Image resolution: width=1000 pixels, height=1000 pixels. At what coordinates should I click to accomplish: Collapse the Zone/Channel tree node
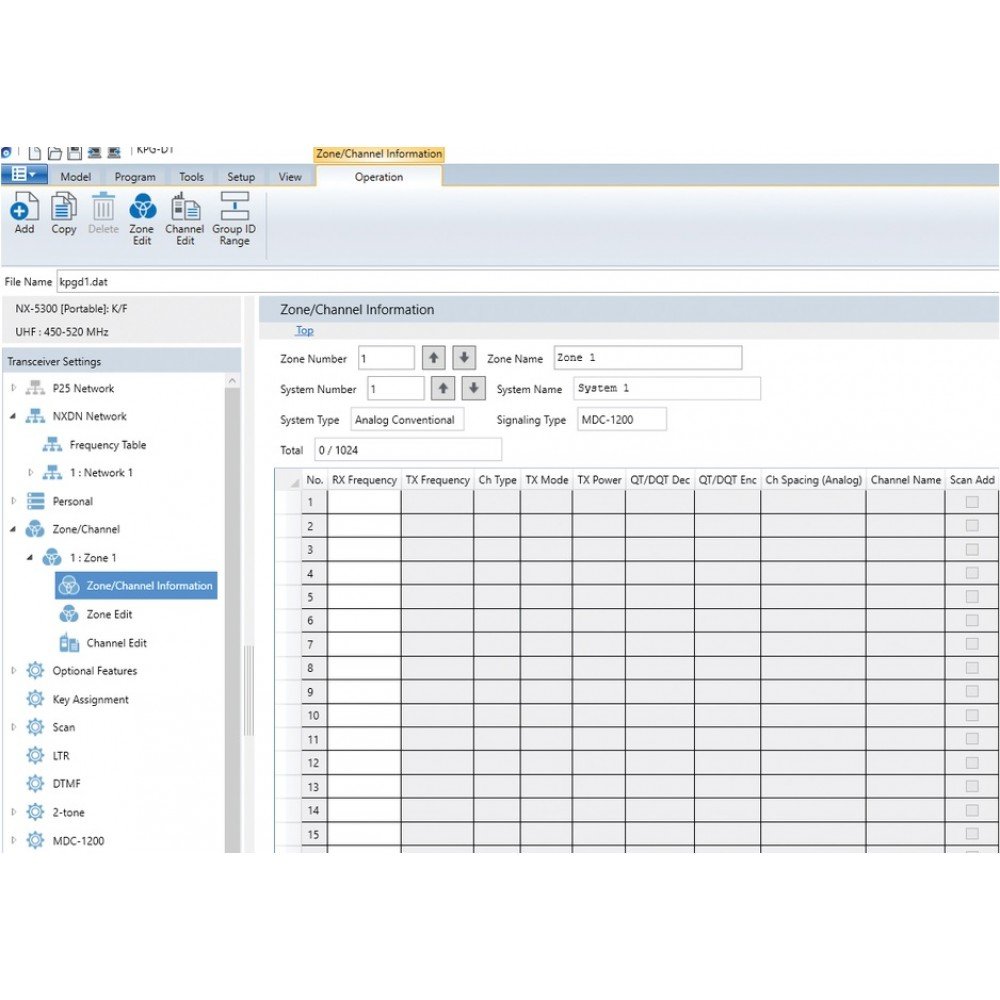coord(14,529)
